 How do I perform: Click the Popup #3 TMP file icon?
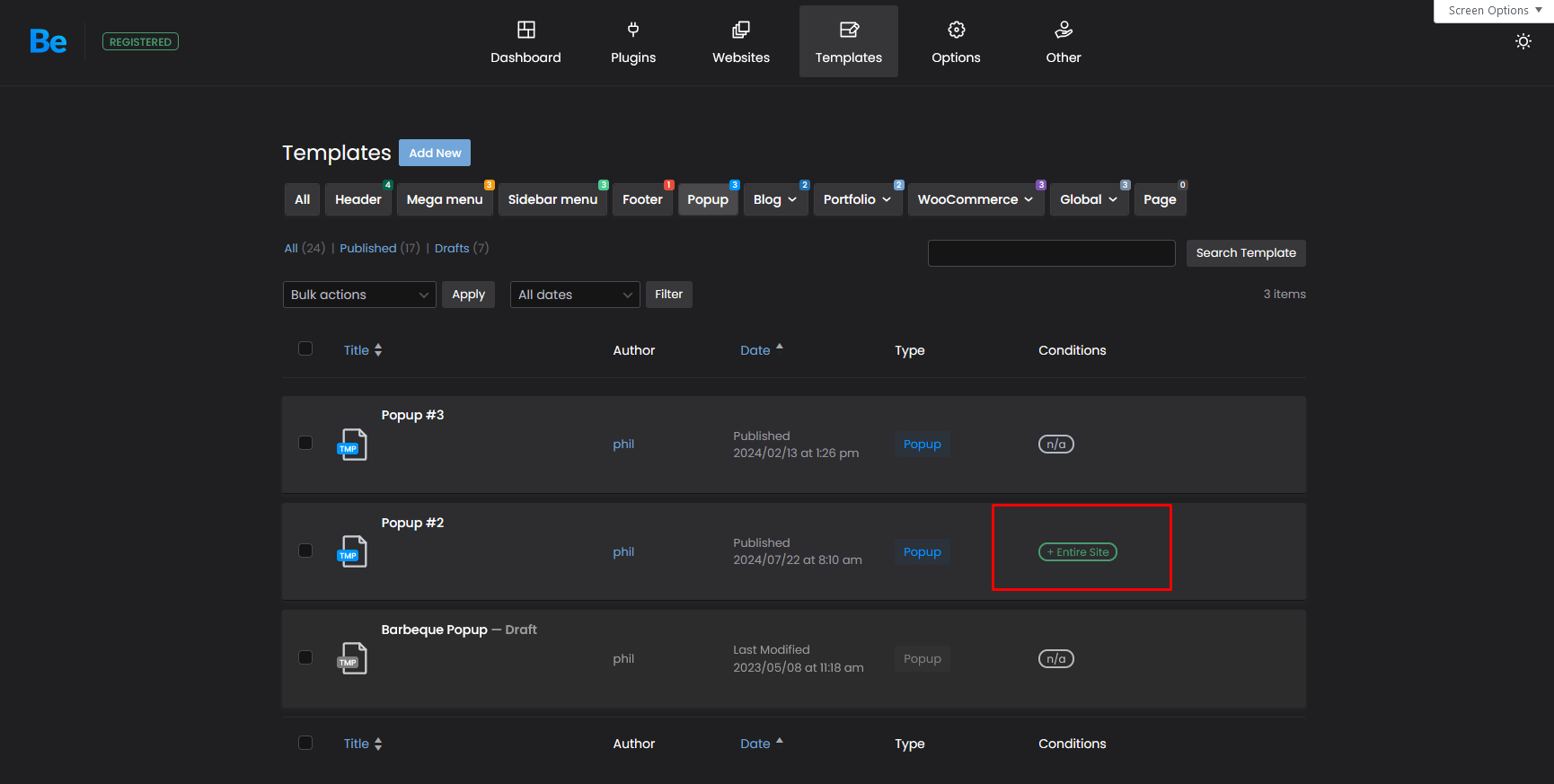click(x=352, y=445)
